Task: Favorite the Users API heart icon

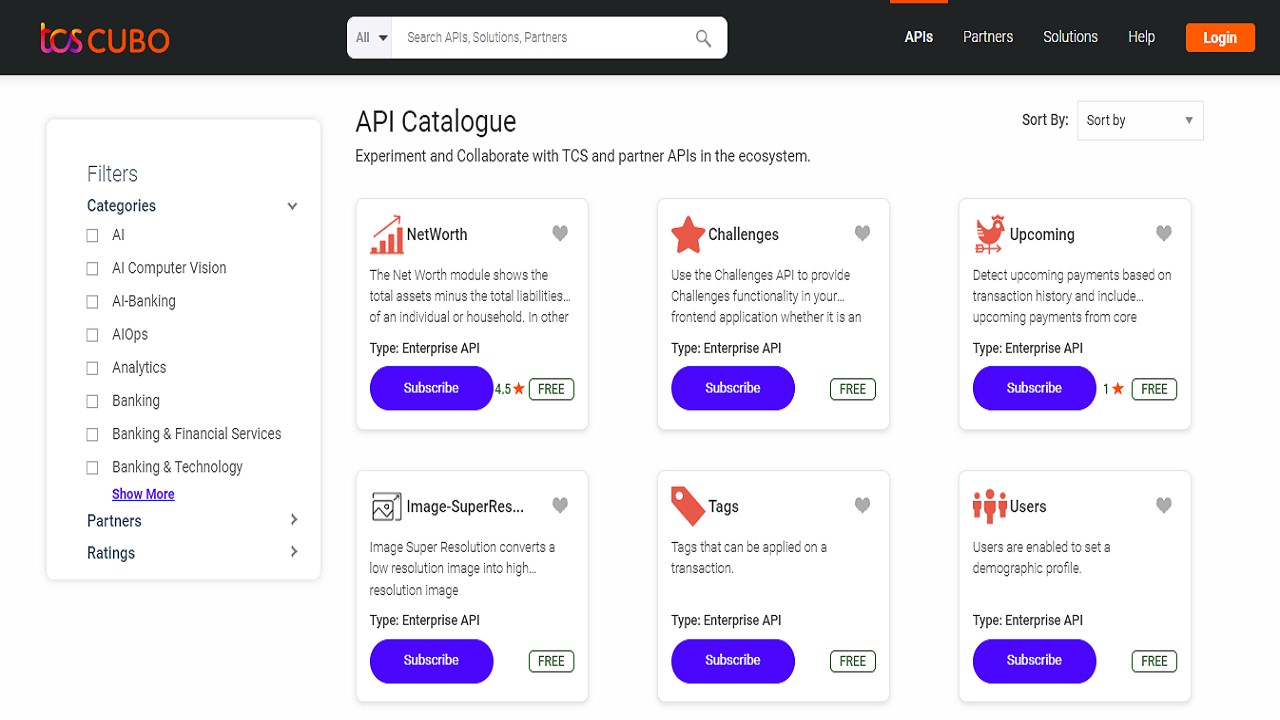Action: pos(1164,505)
